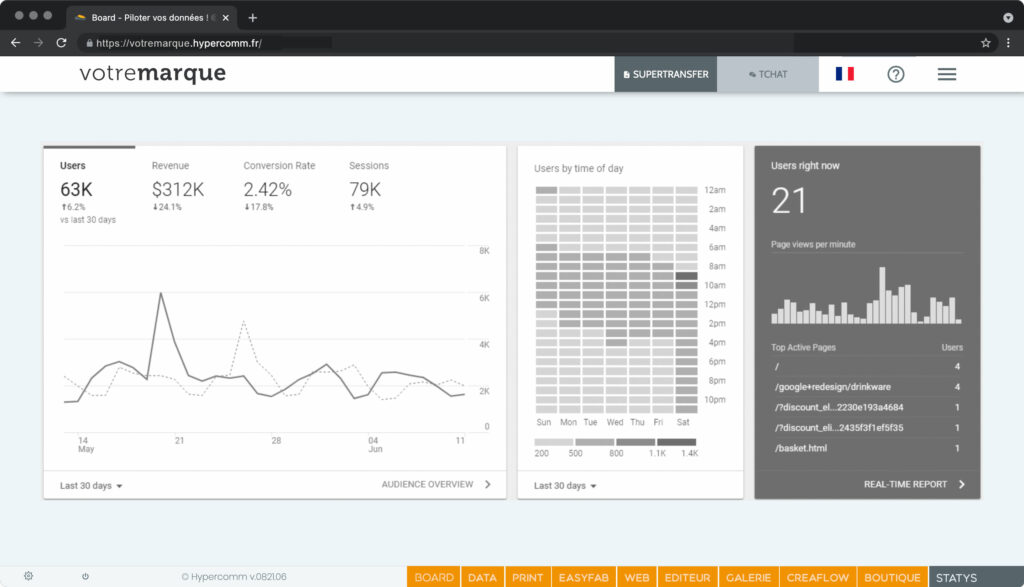
Task: Click the French flag language icon
Action: pyautogui.click(x=844, y=74)
